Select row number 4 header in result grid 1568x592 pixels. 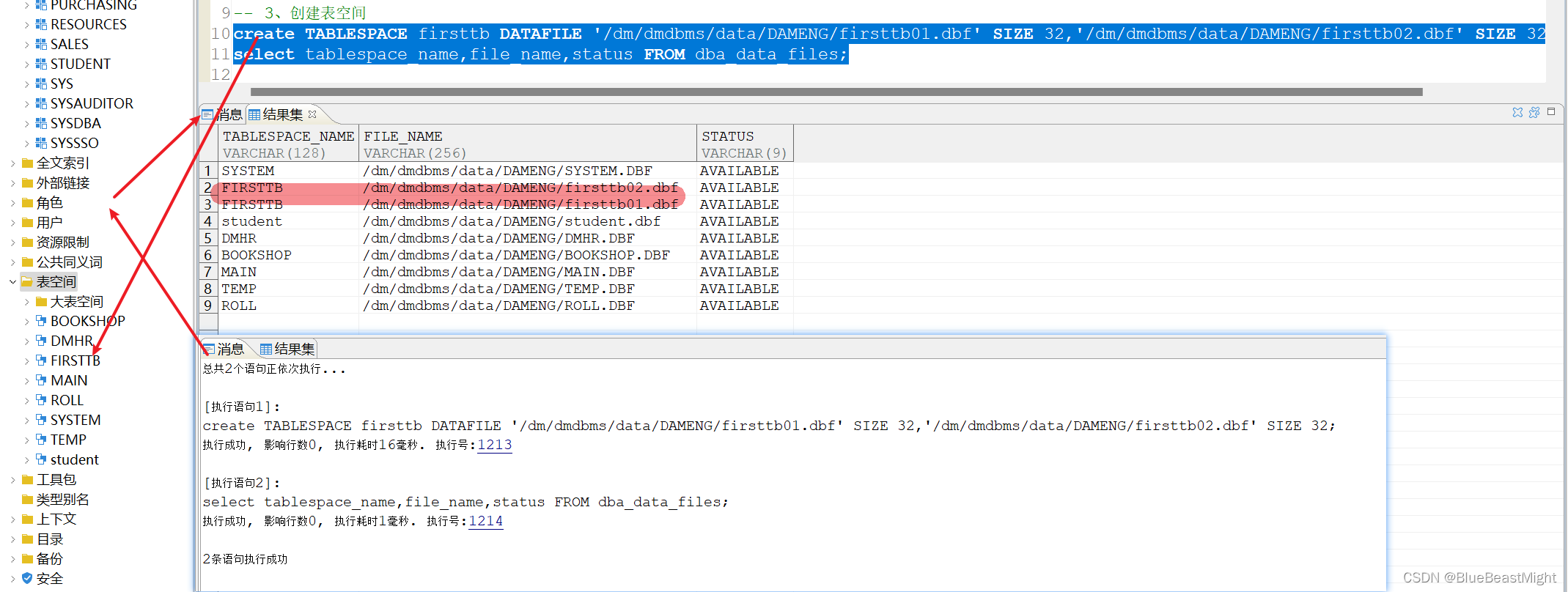208,221
